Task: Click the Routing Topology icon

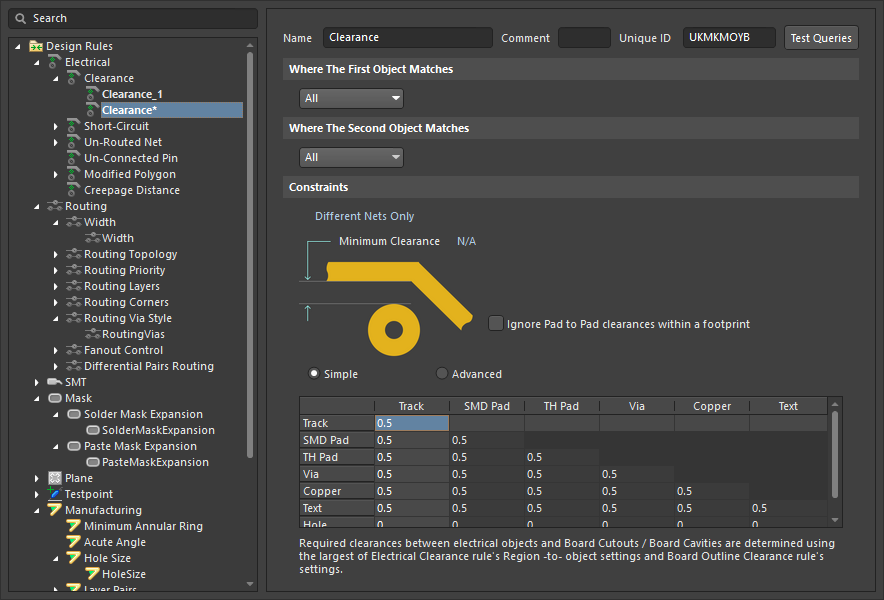Action: tap(74, 254)
